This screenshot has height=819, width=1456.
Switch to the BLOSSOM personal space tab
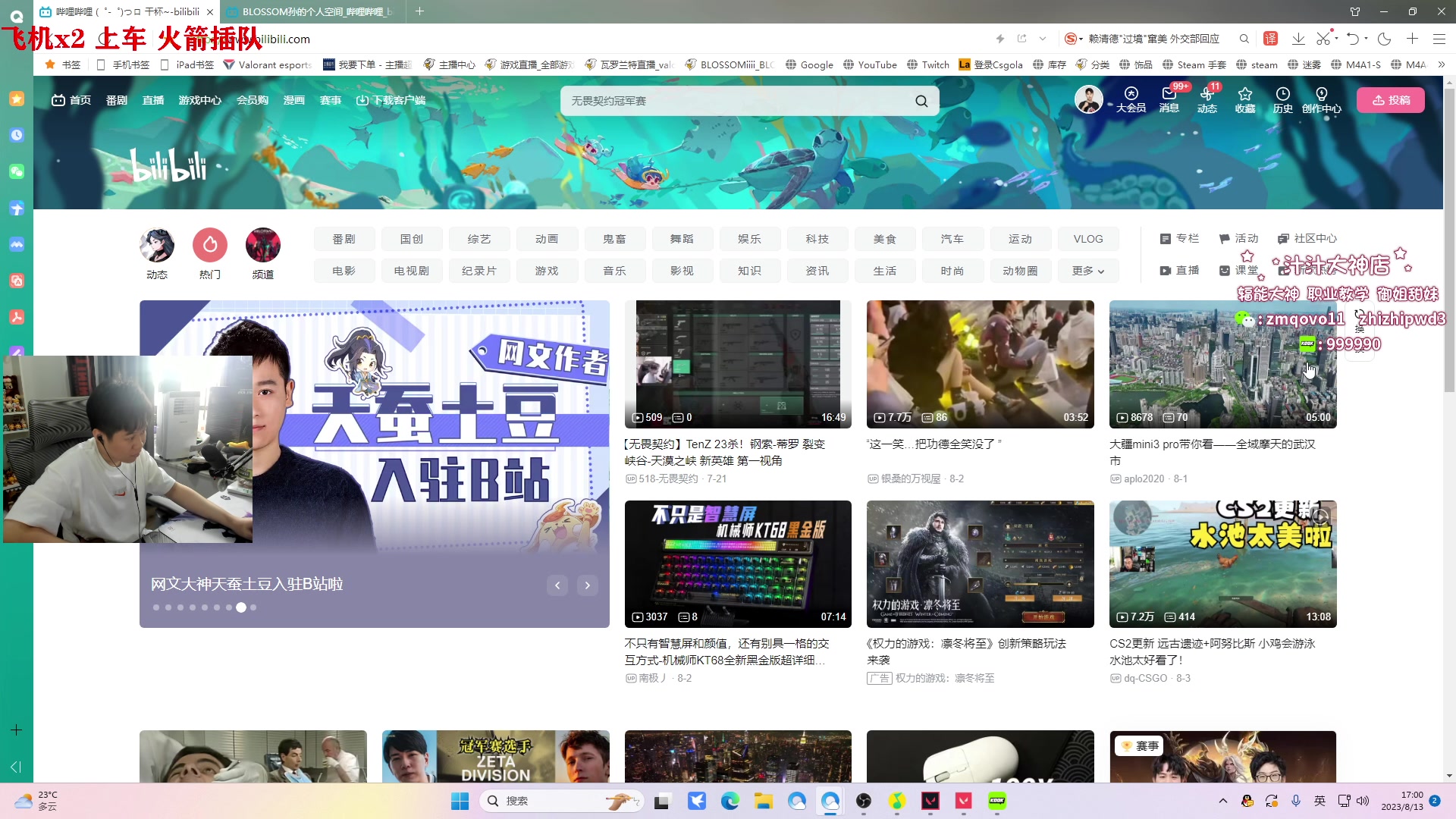311,11
